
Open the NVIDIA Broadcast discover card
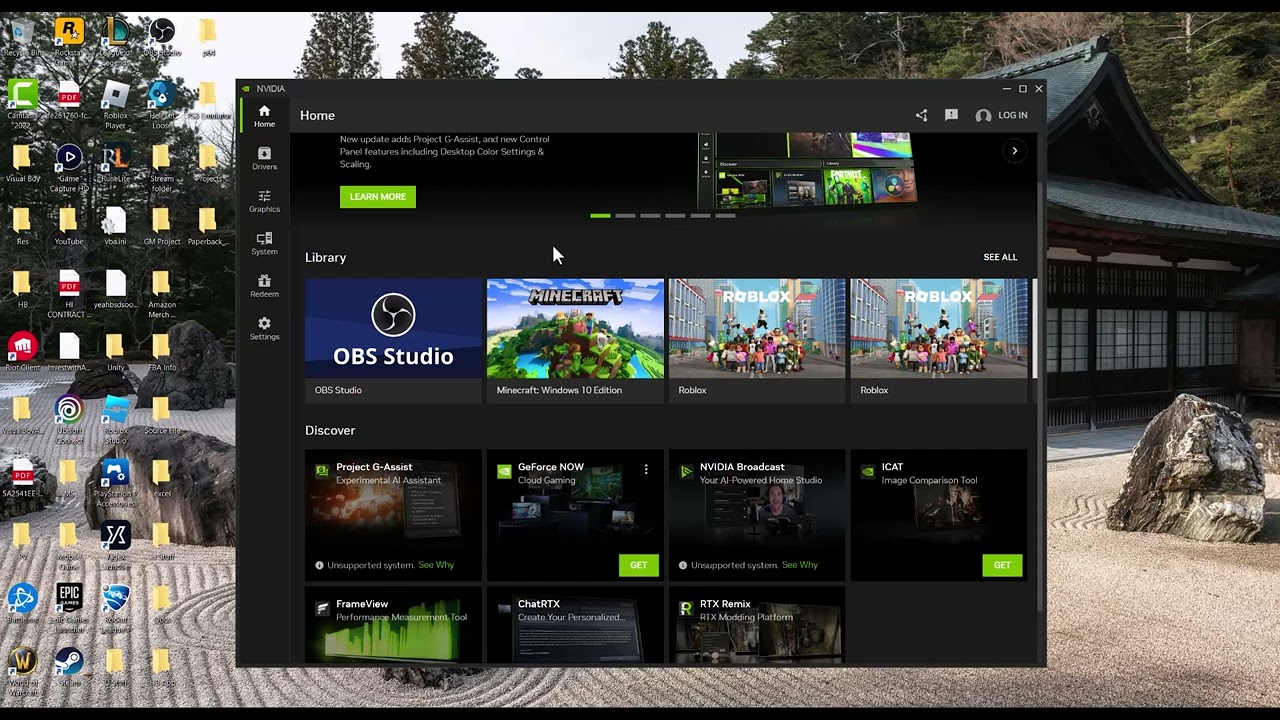pos(757,514)
